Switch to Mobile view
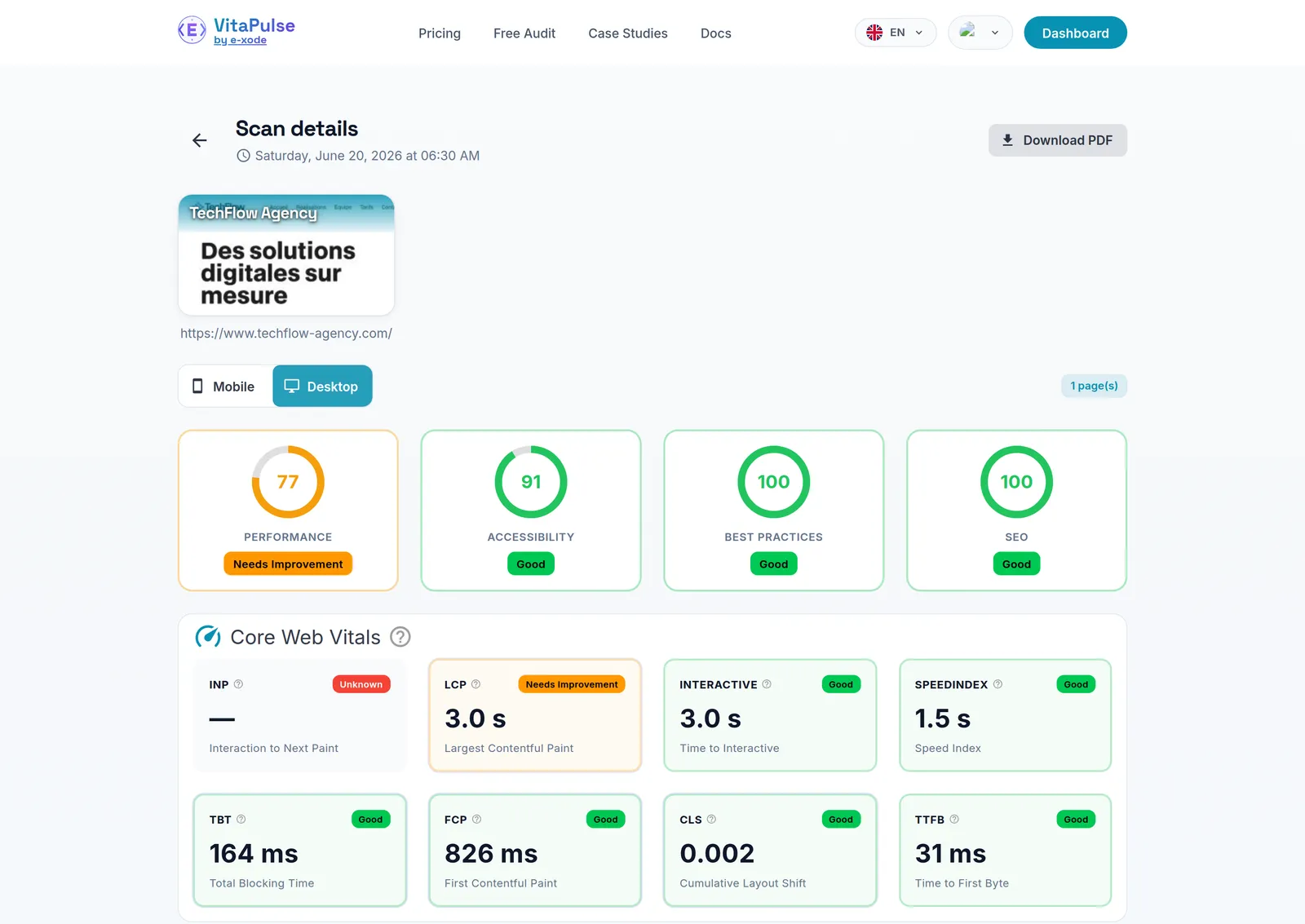Viewport: 1305px width, 924px height. [x=225, y=386]
